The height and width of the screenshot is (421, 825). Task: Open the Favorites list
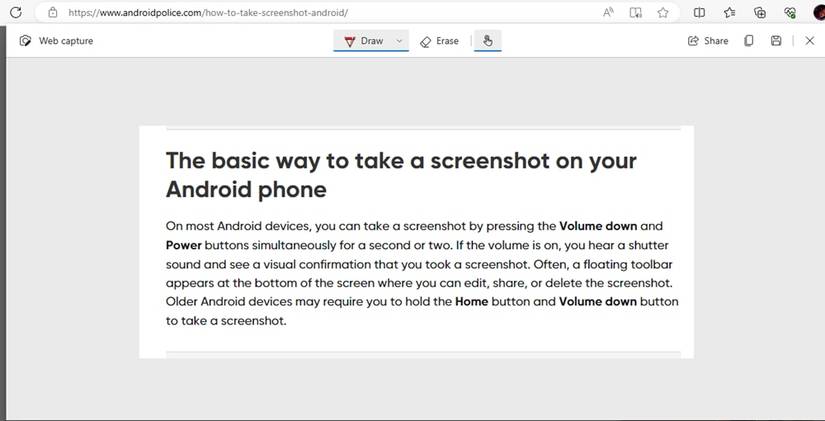click(x=729, y=13)
